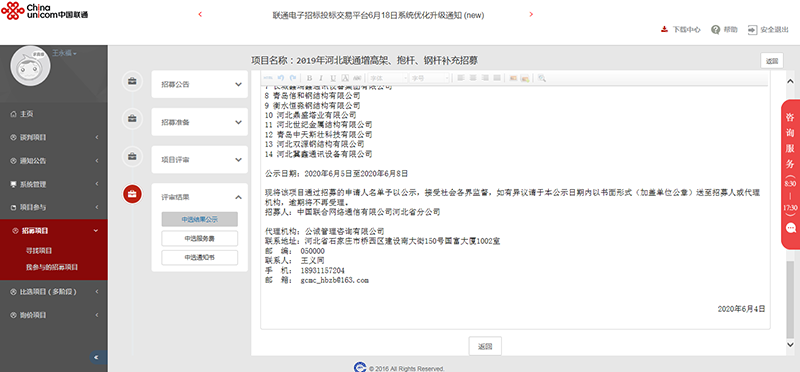
Task: Open the 字号 font size dropdown
Action: coord(430,78)
